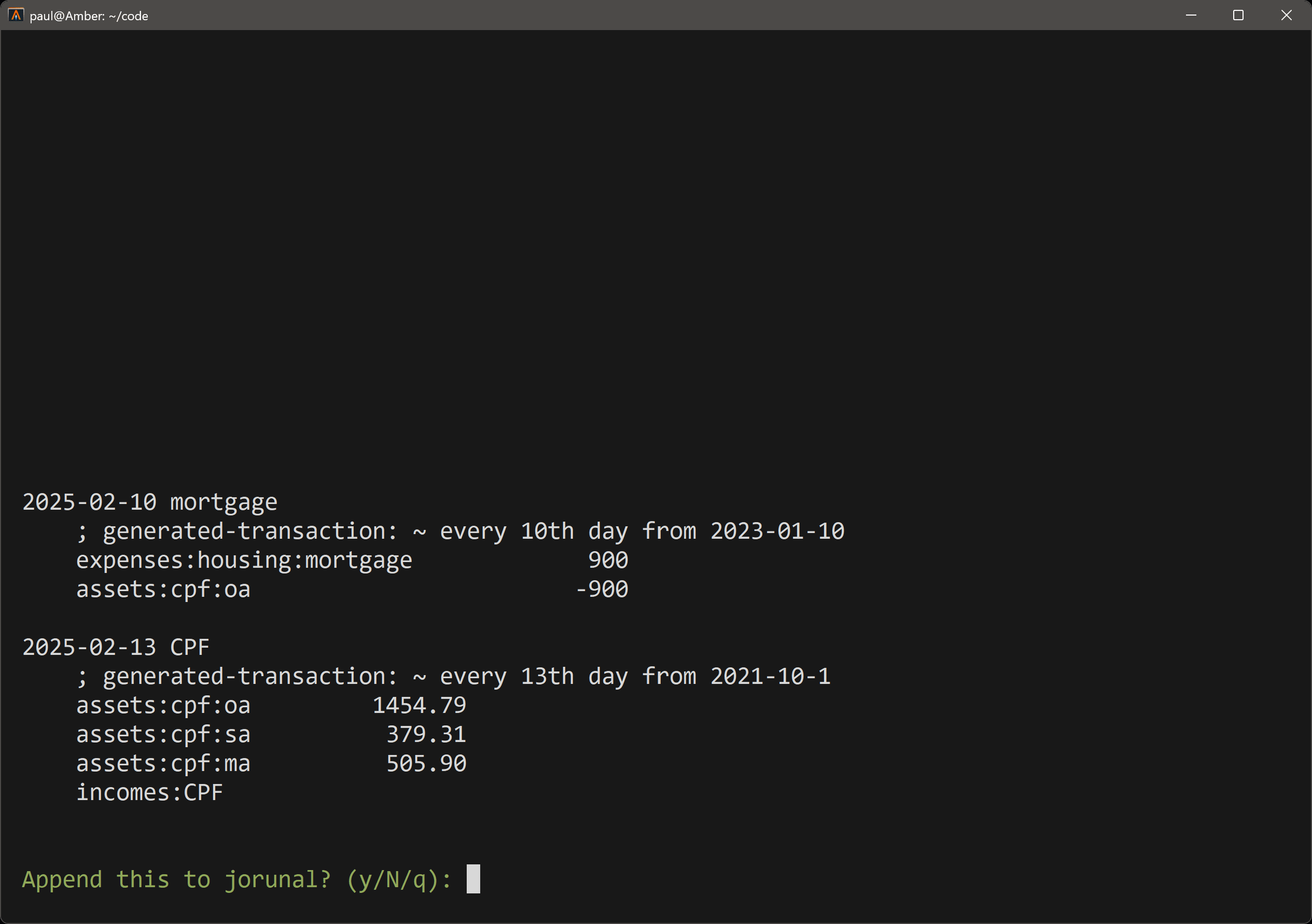Click the assets:cpf:oa line under mortgage

point(163,589)
